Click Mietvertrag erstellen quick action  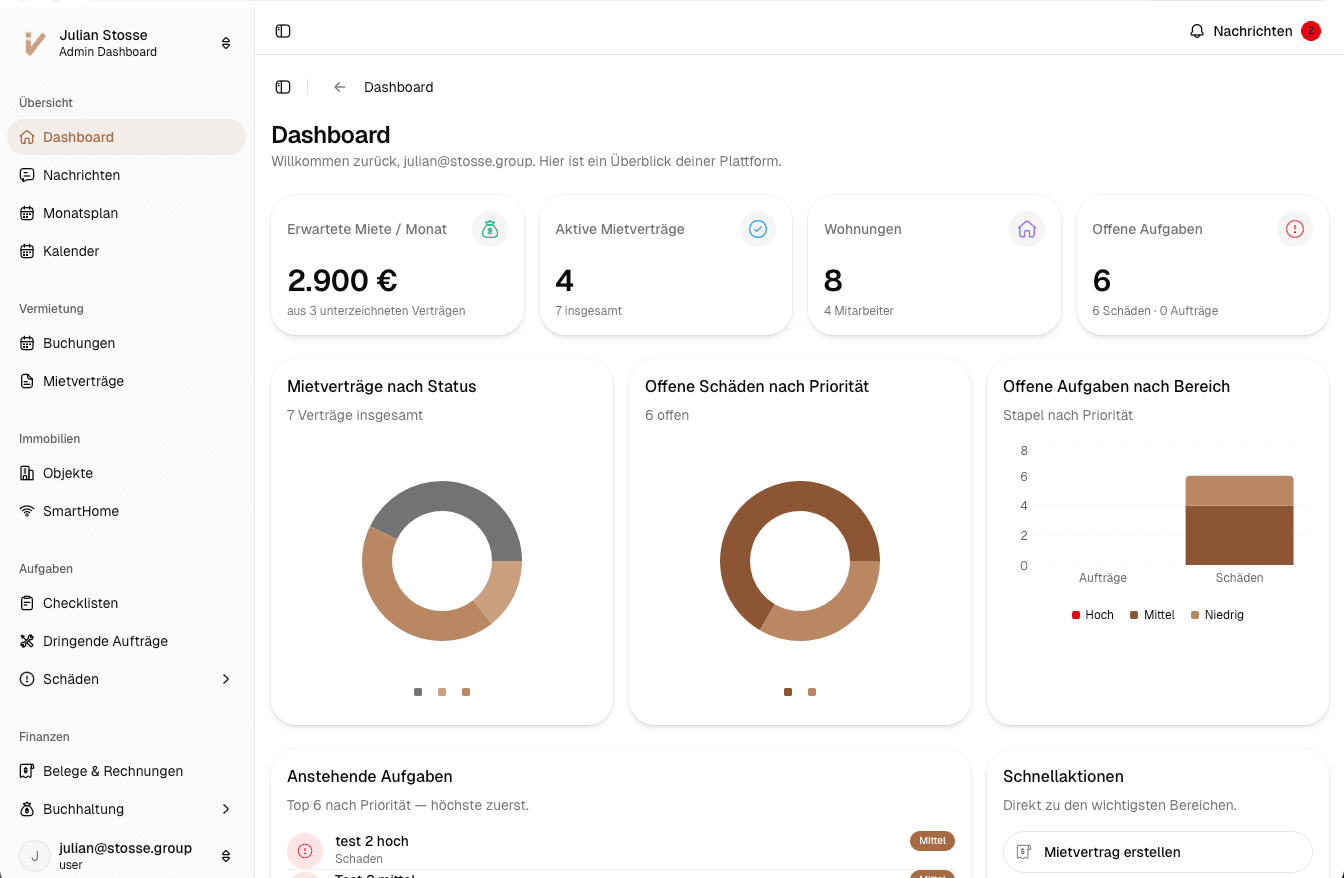(1158, 852)
